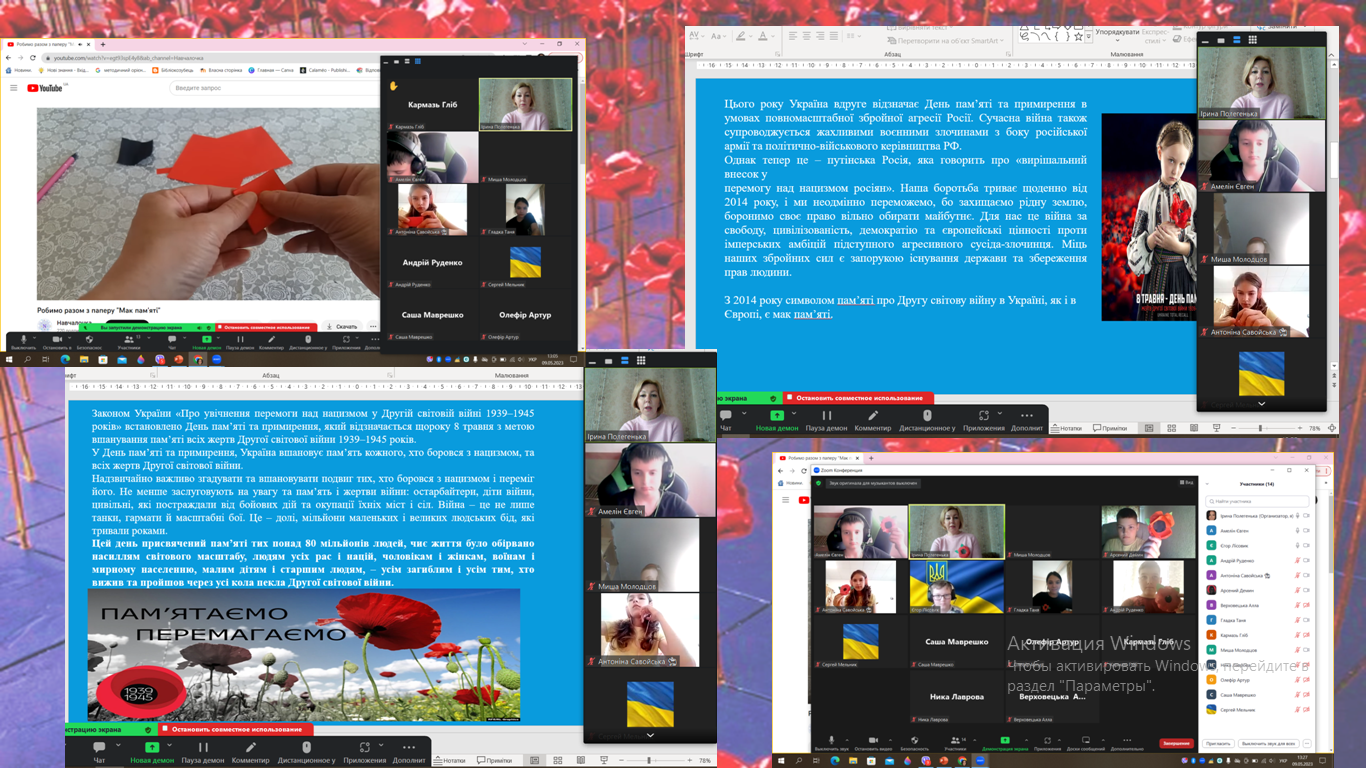Click red "Остановить совместное использование" above YouTube-window Zoom toolbar
This screenshot has width=1366, height=768.
point(266,327)
